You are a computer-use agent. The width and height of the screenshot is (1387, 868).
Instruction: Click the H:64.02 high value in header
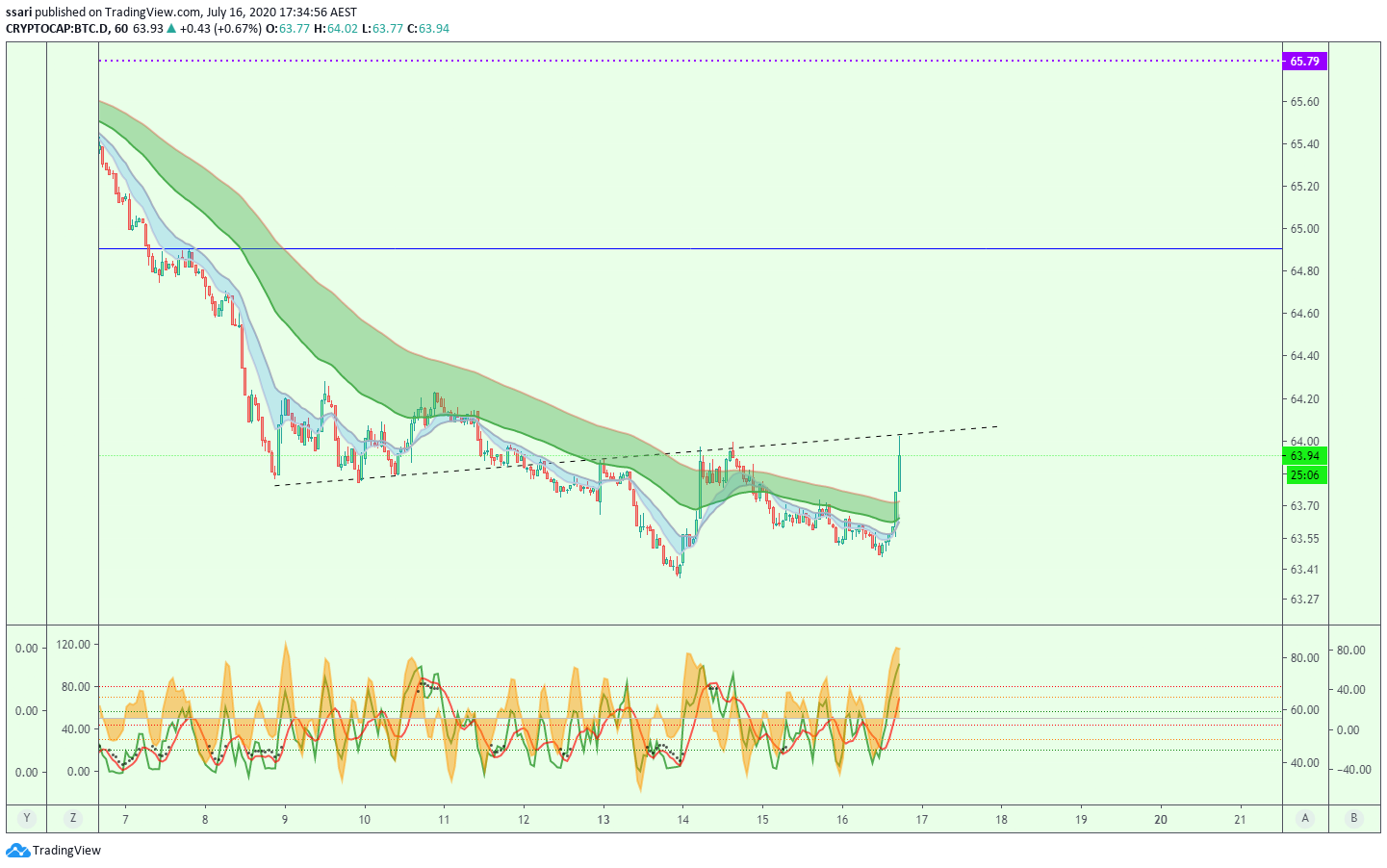click(x=336, y=29)
